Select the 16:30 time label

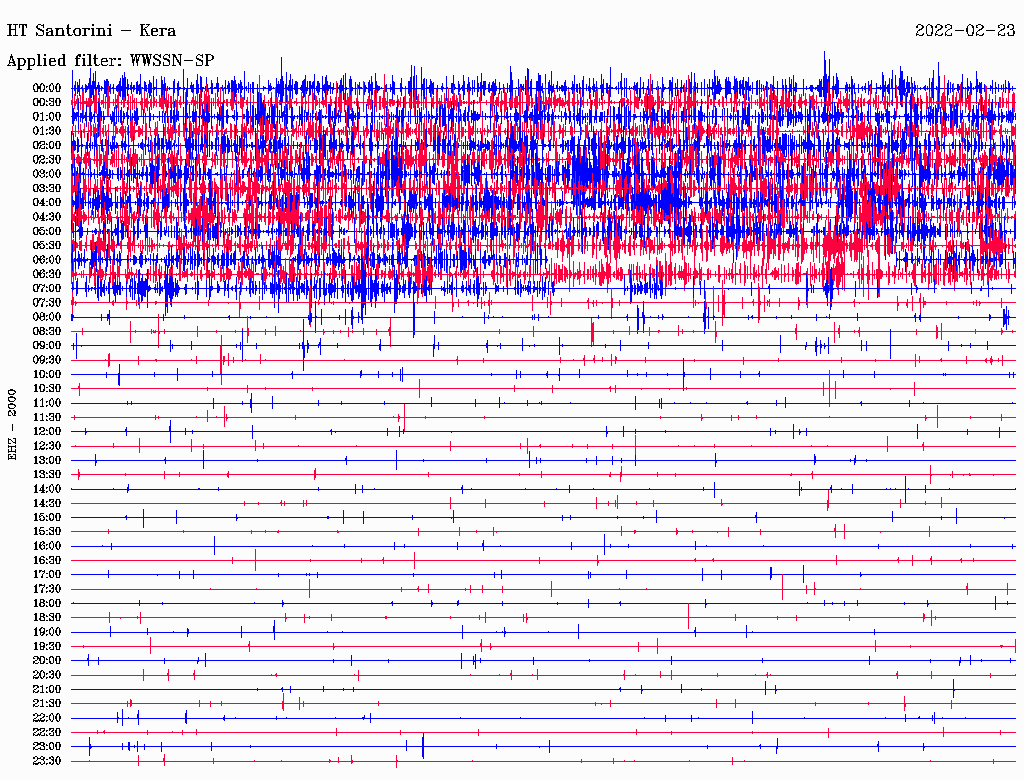pos(47,561)
